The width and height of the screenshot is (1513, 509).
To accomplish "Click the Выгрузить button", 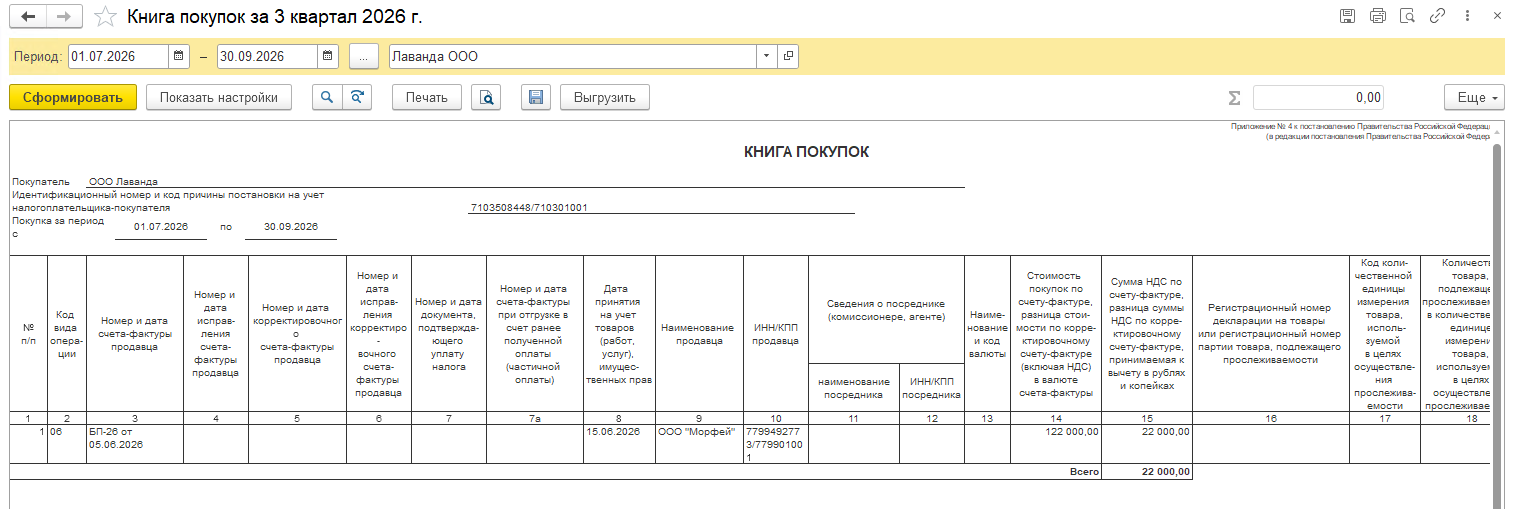I will (605, 97).
